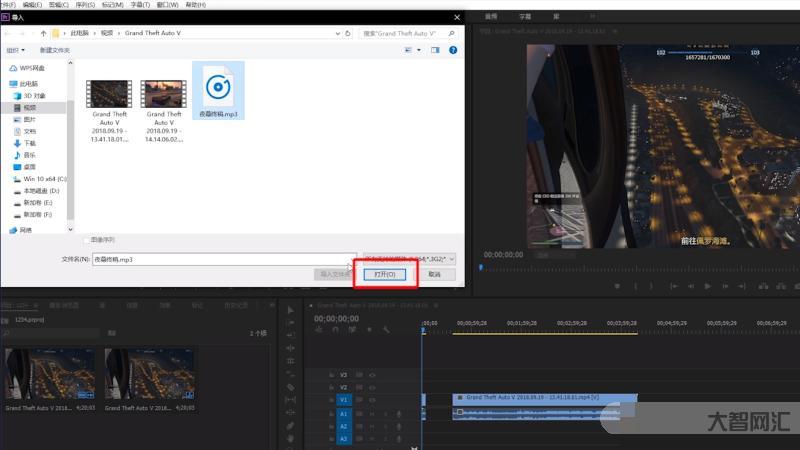The image size is (800, 450).
Task: Expand the view options dropdown arrow
Action: 419,50
